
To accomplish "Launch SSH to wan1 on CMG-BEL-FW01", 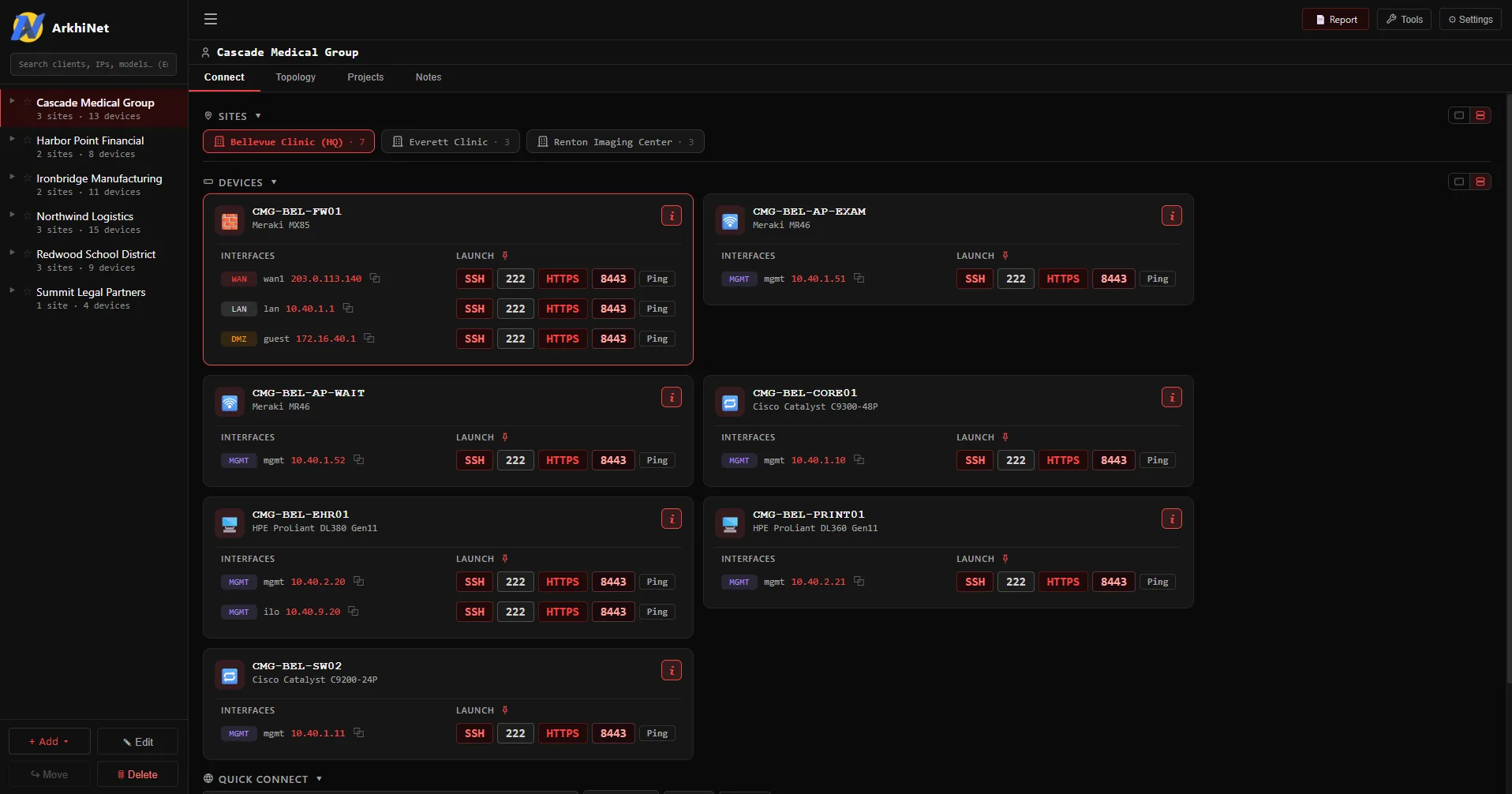I will 474,279.
